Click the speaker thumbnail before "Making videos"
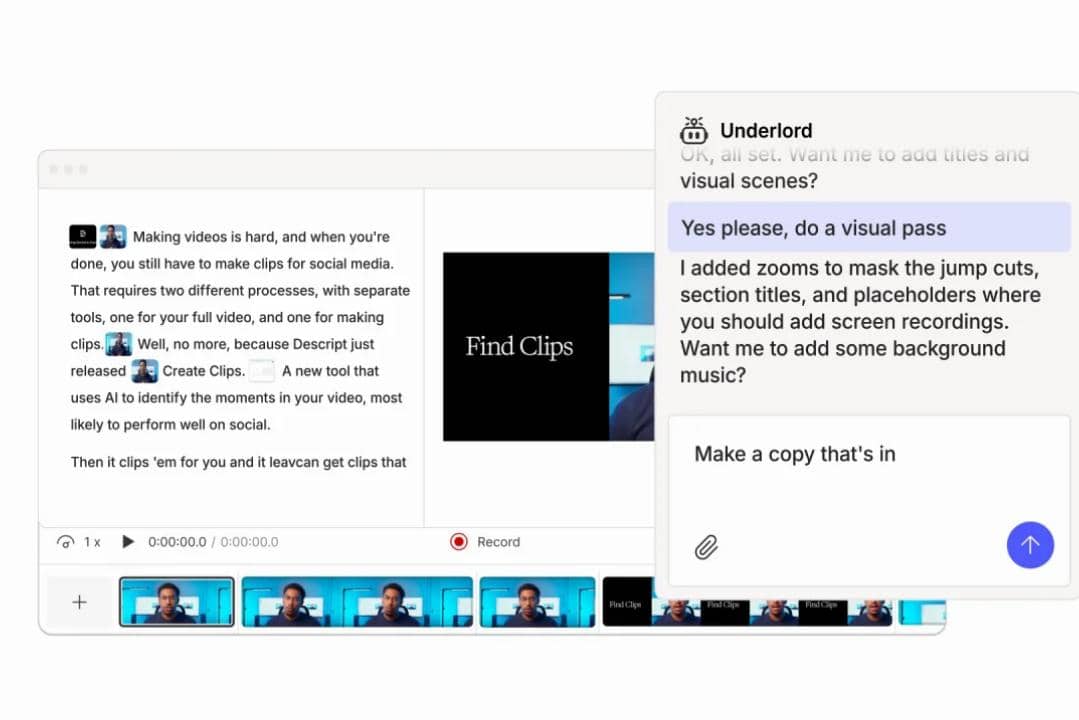Image resolution: width=1079 pixels, height=720 pixels. [113, 237]
